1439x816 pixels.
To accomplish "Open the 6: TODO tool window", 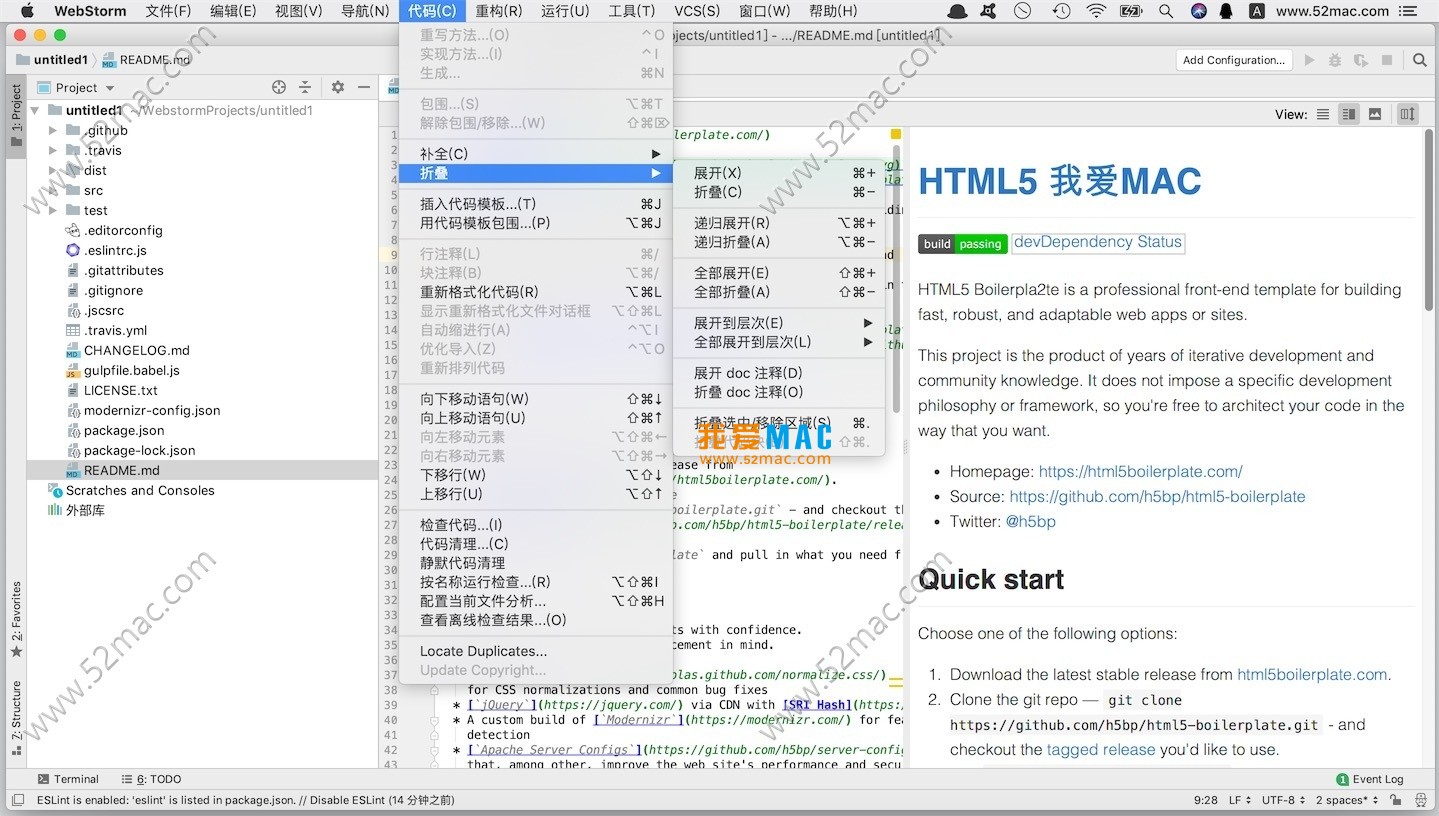I will point(151,779).
